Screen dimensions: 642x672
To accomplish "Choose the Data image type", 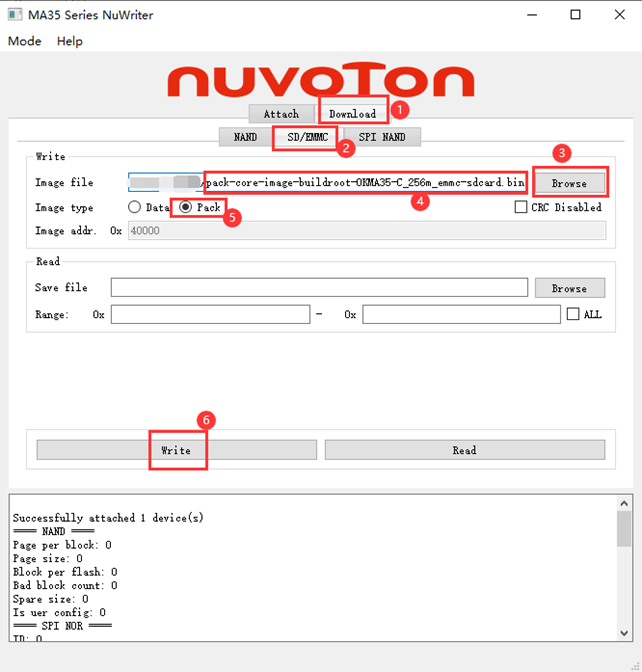I will tap(135, 207).
